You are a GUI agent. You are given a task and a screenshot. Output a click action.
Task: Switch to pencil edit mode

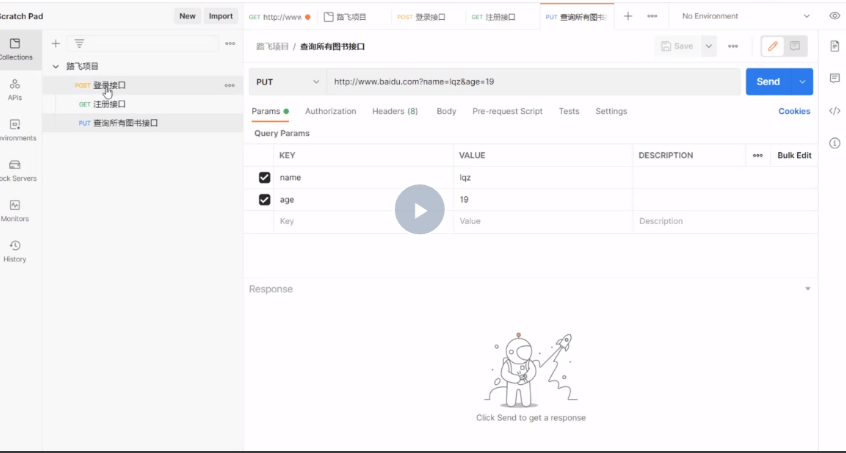(x=773, y=46)
